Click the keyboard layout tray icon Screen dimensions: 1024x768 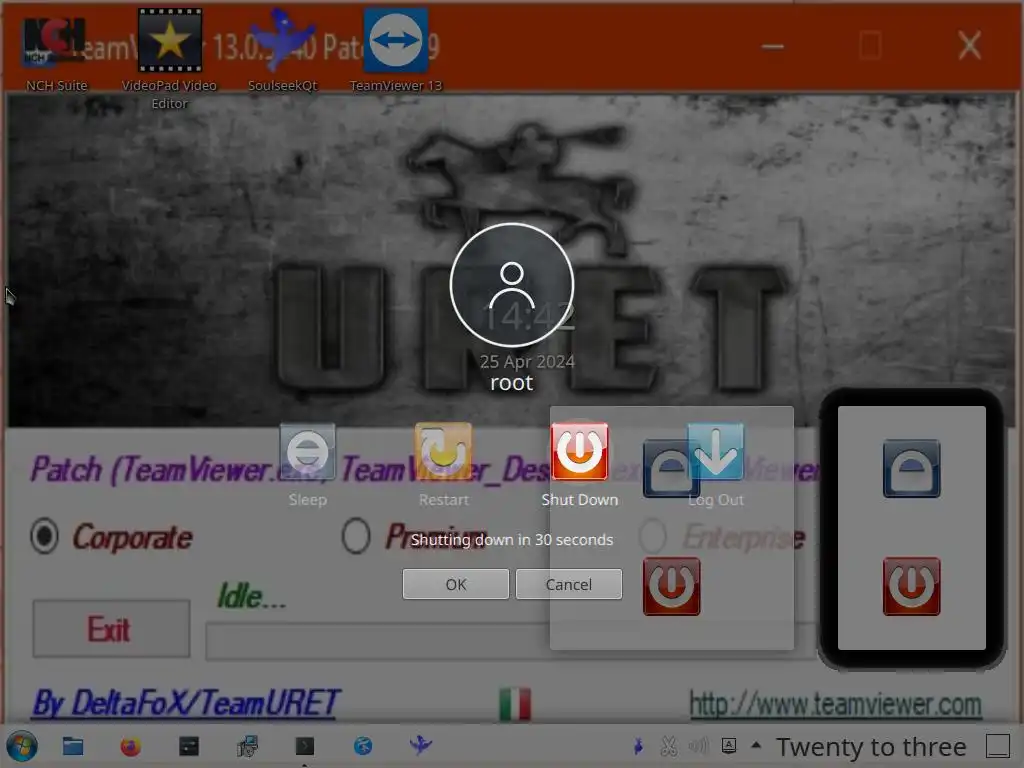pyautogui.click(x=729, y=745)
